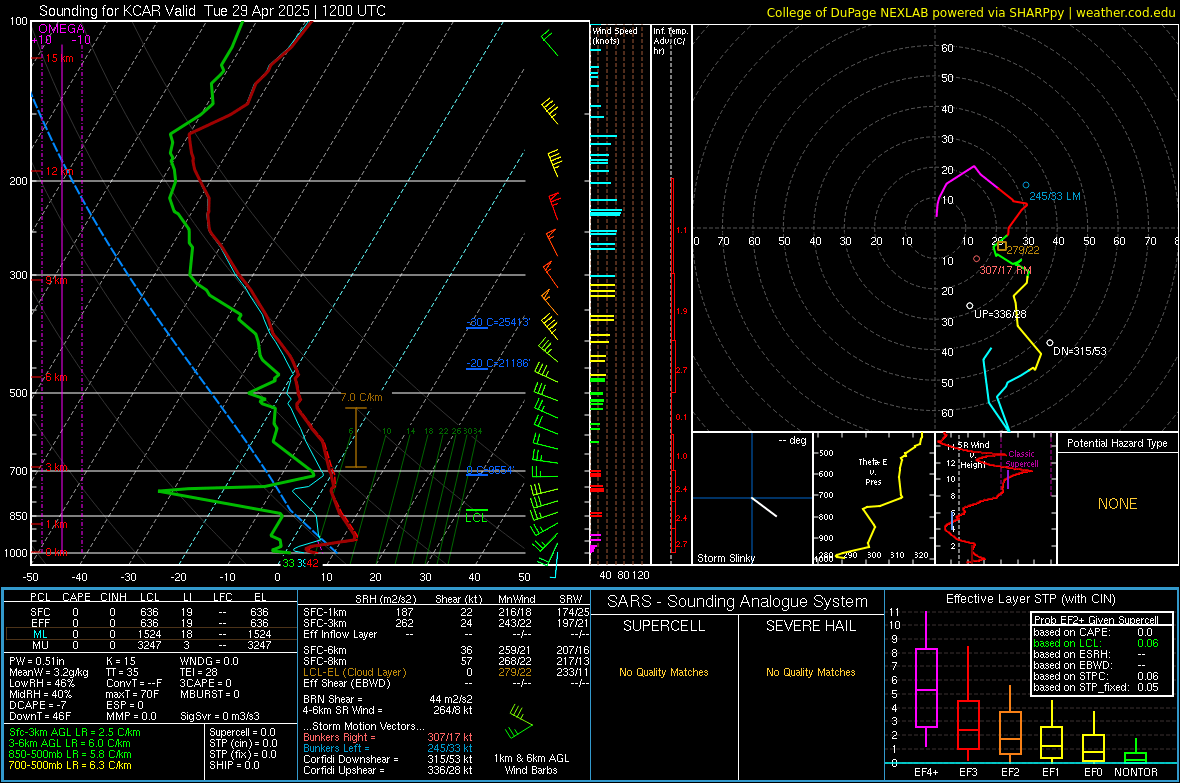Image resolution: width=1180 pixels, height=783 pixels.
Task: Click the Classic Supercell label
Action: click(1022, 459)
